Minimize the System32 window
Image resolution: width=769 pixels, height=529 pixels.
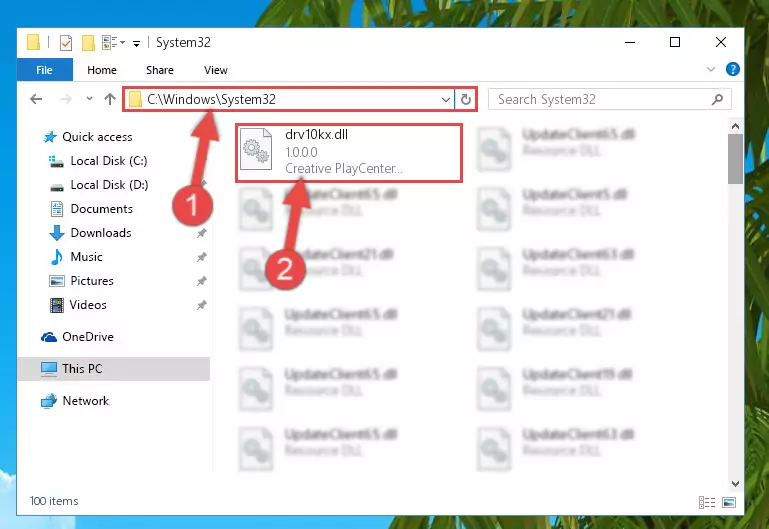pyautogui.click(x=630, y=42)
